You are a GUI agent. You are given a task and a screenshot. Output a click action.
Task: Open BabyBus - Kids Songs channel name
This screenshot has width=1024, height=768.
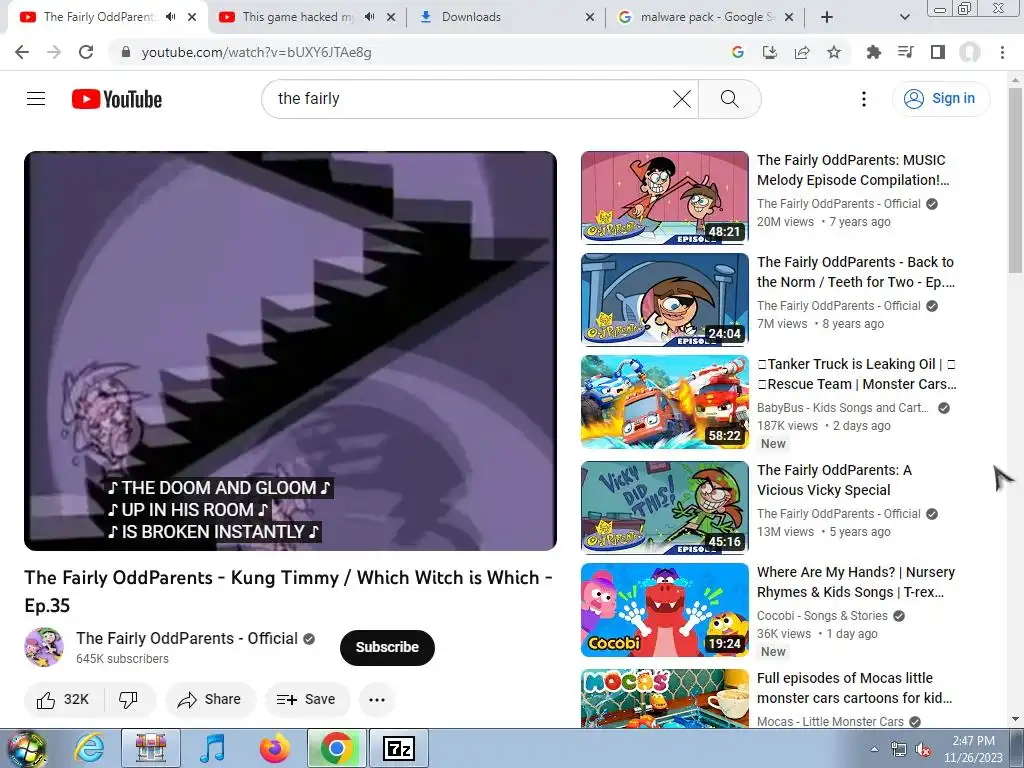tap(842, 408)
